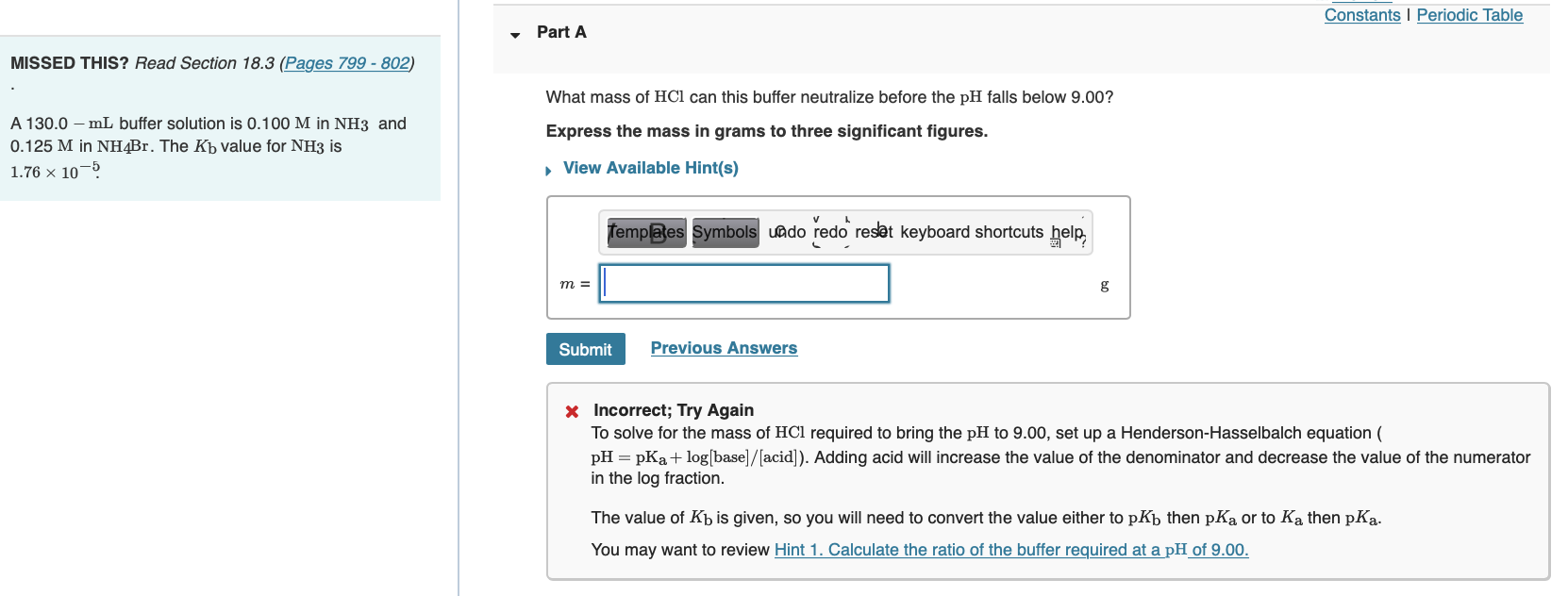Click the redo toolbar button

click(830, 232)
